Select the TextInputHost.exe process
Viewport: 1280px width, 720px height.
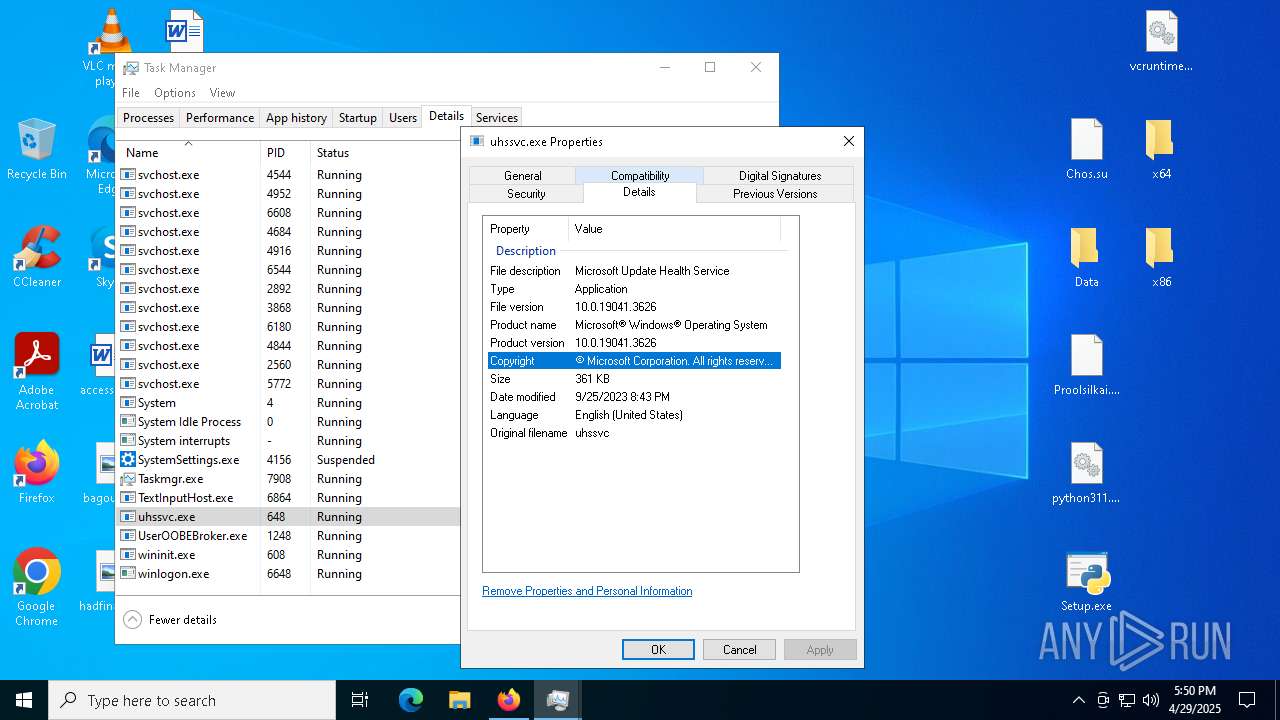[289, 498]
